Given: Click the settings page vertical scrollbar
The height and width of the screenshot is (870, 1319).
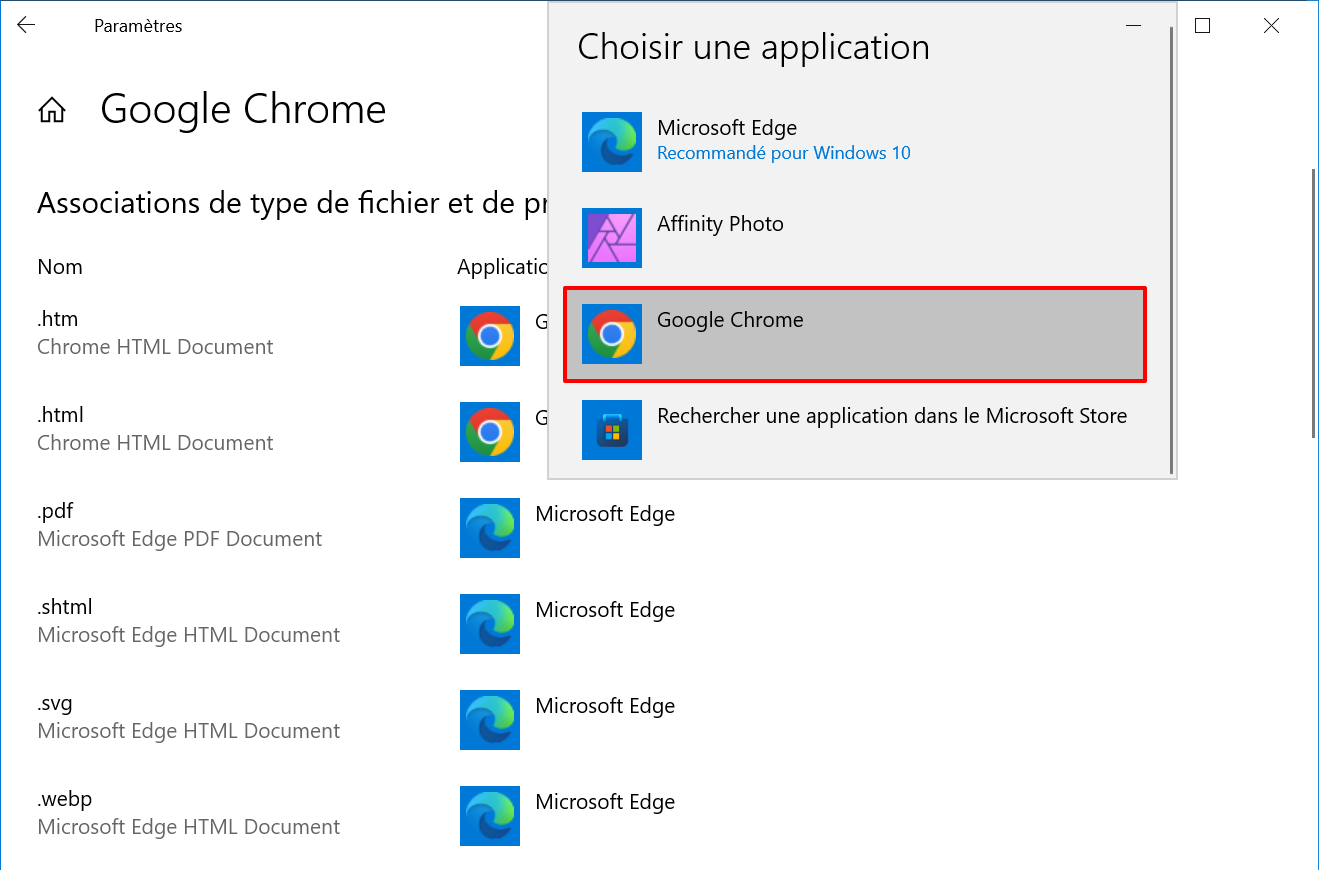Looking at the screenshot, I should pyautogui.click(x=1314, y=302).
